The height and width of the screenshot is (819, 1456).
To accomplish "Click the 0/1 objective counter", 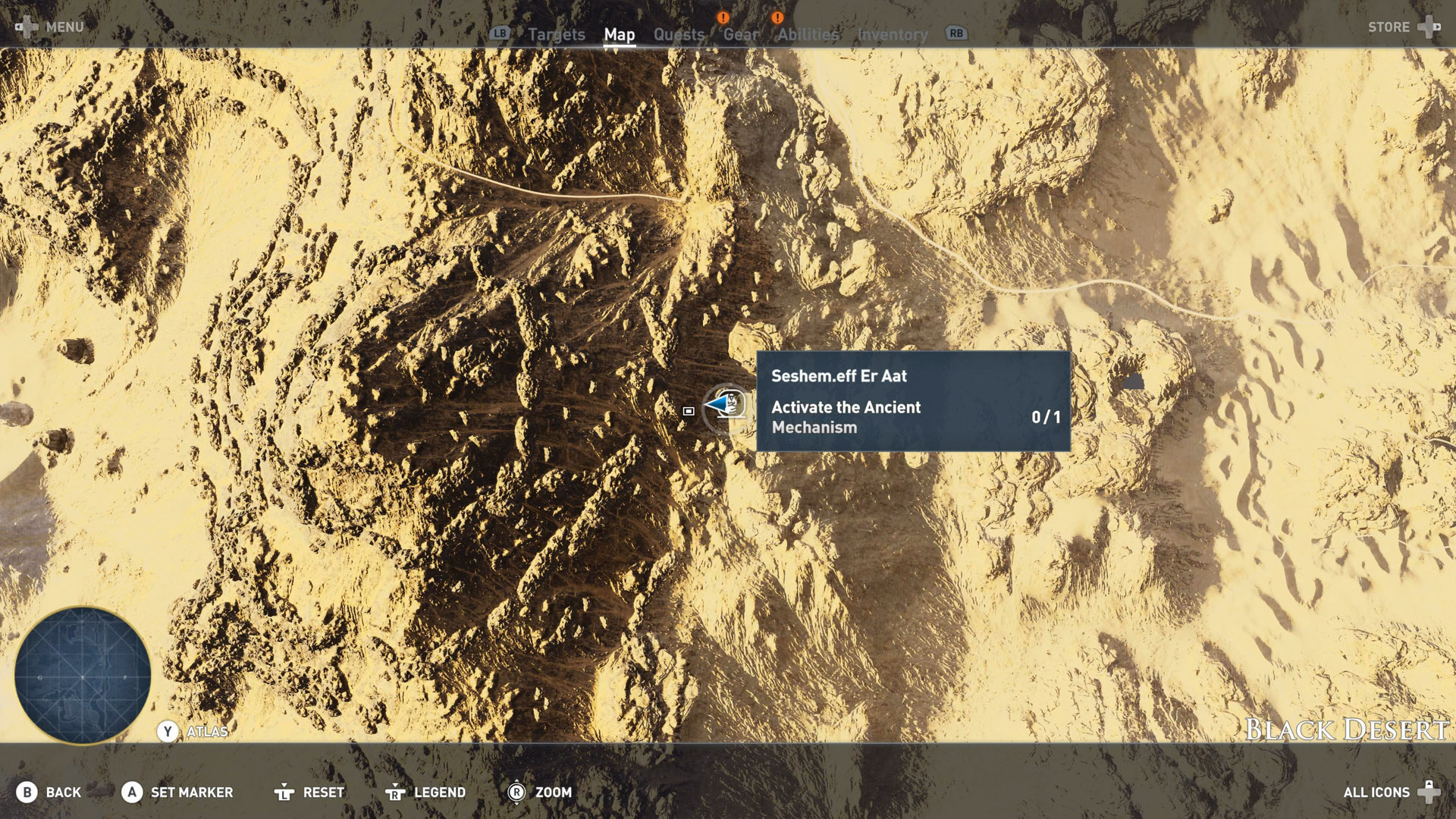I will coord(1046,417).
